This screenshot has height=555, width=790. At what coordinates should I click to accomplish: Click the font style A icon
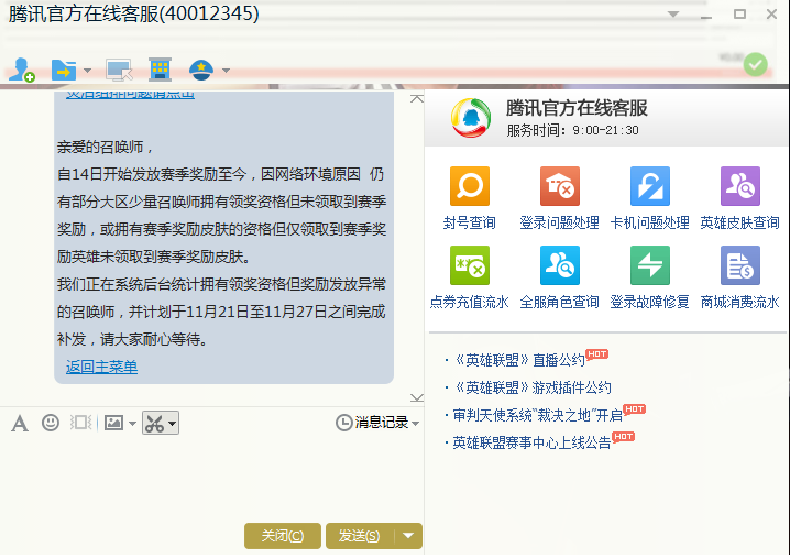[20, 423]
